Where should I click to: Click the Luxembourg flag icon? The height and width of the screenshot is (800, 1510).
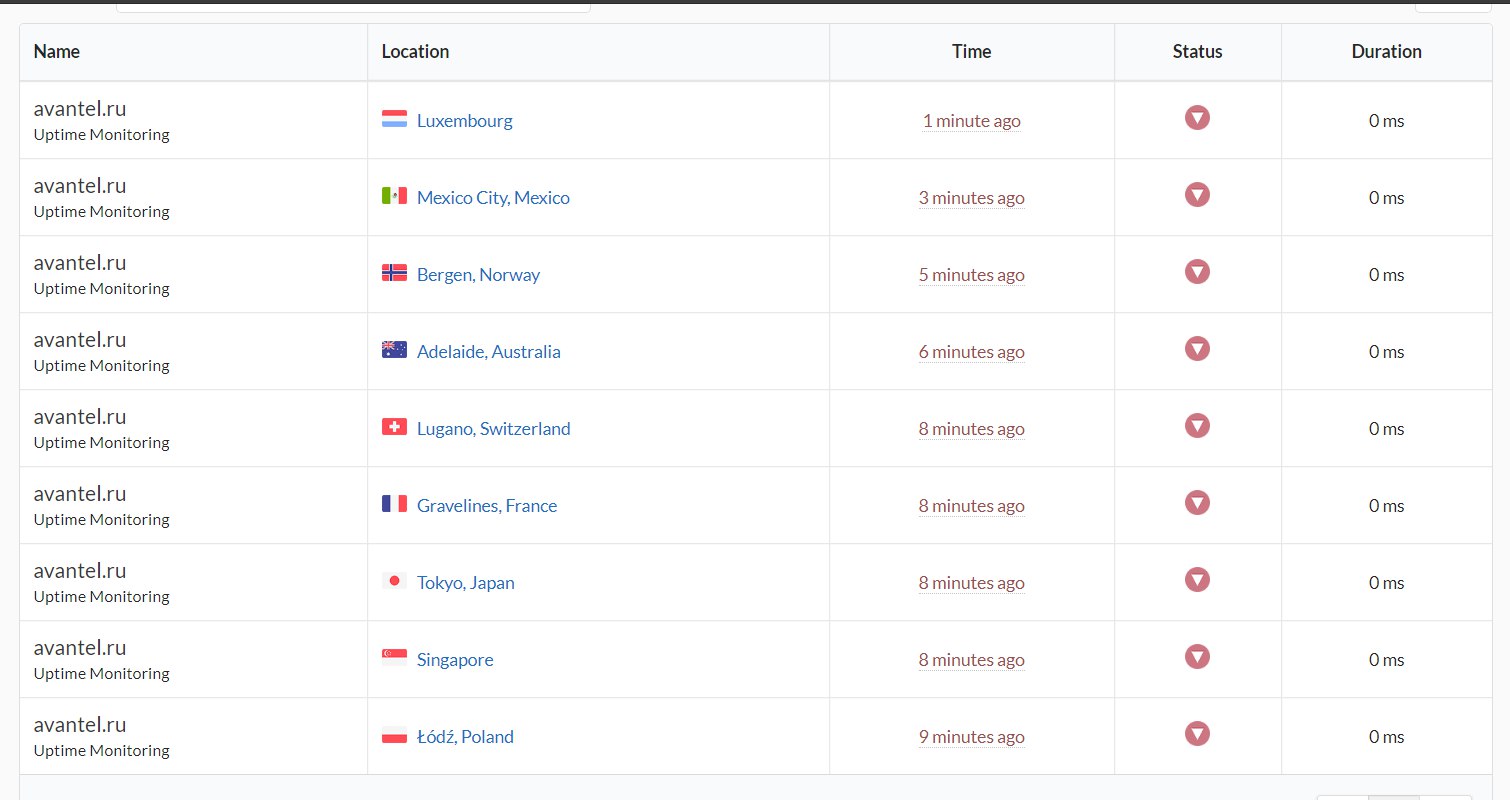(394, 119)
